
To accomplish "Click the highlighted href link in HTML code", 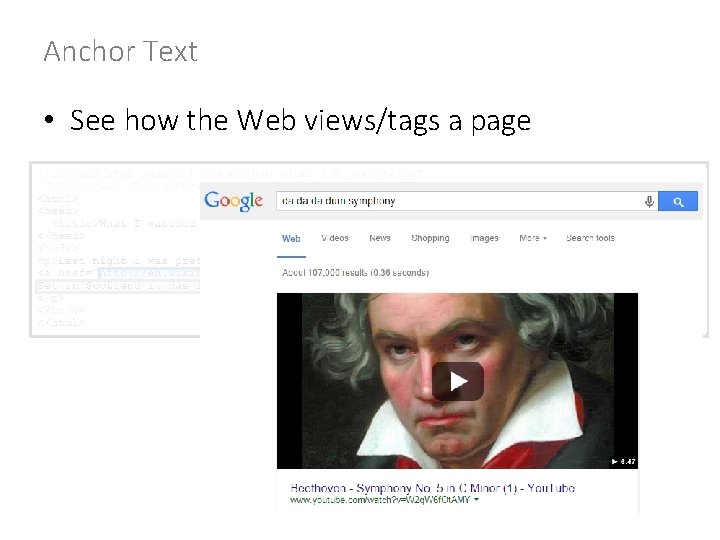I will coord(149,273).
